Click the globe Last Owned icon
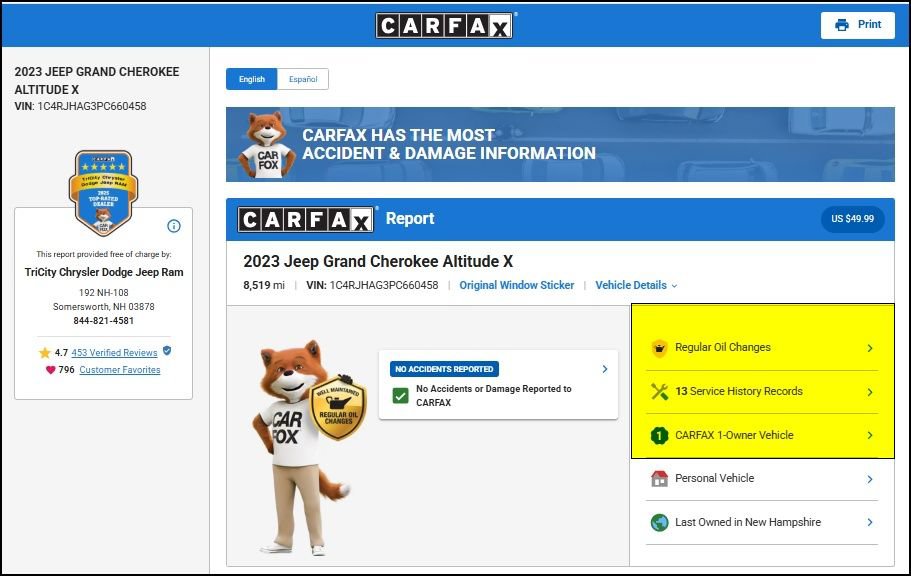Screen dimensions: 911x576 coord(659,522)
